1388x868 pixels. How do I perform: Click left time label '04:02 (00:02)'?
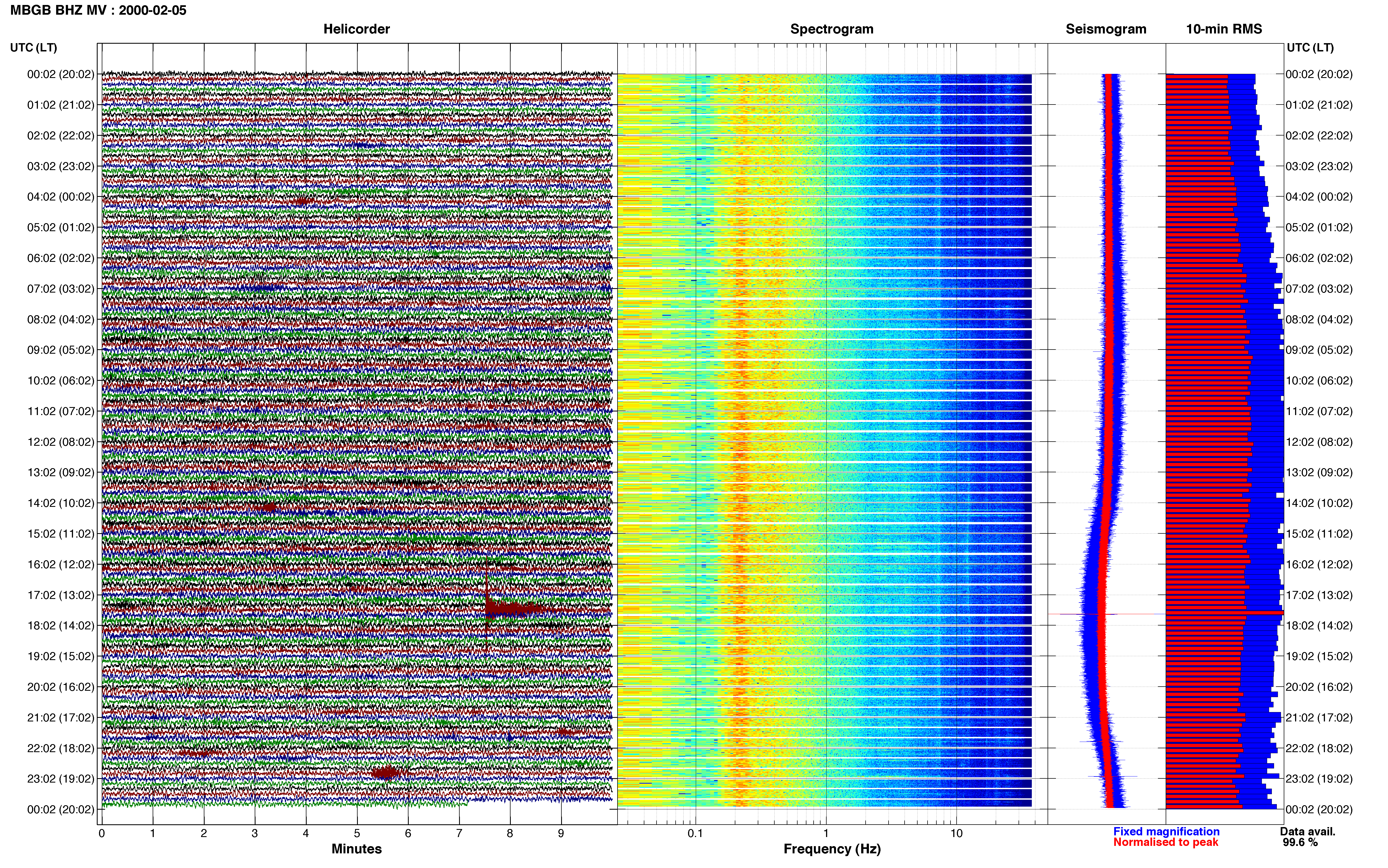(x=61, y=197)
